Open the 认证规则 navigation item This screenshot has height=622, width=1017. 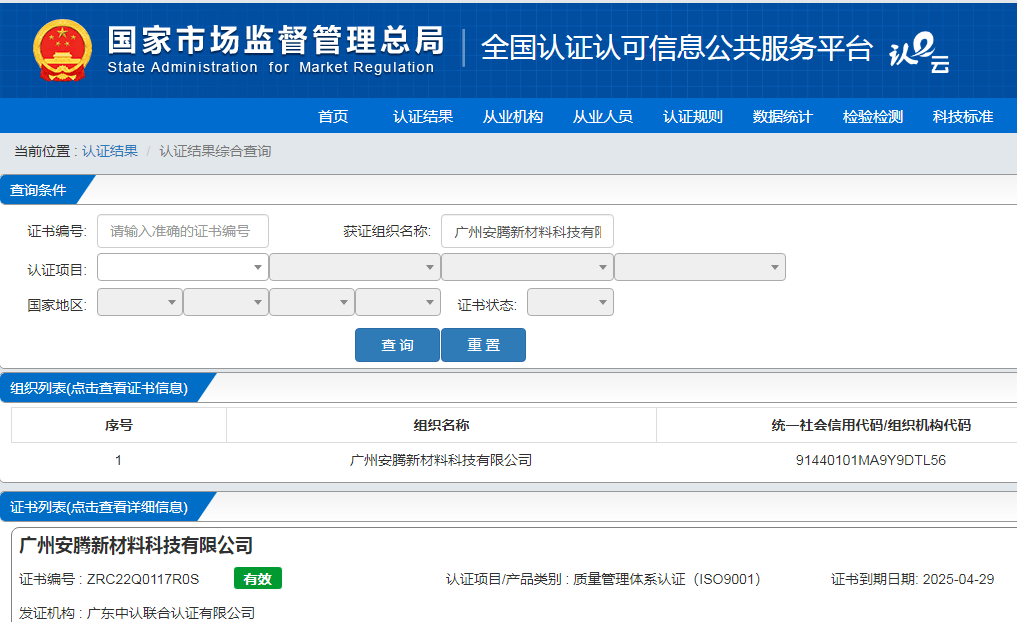(x=693, y=116)
